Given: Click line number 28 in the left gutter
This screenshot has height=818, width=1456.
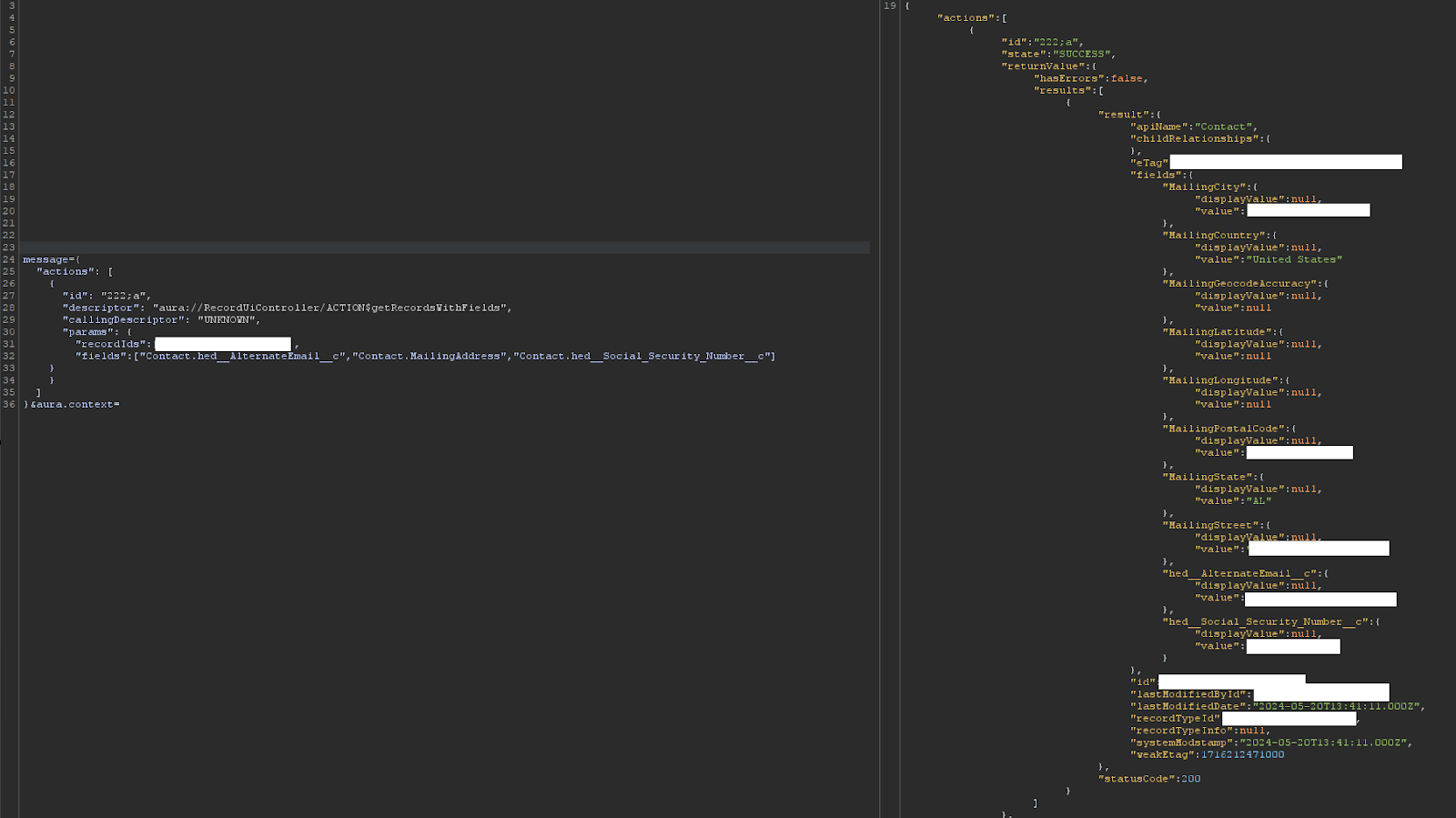Looking at the screenshot, I should 9,308.
